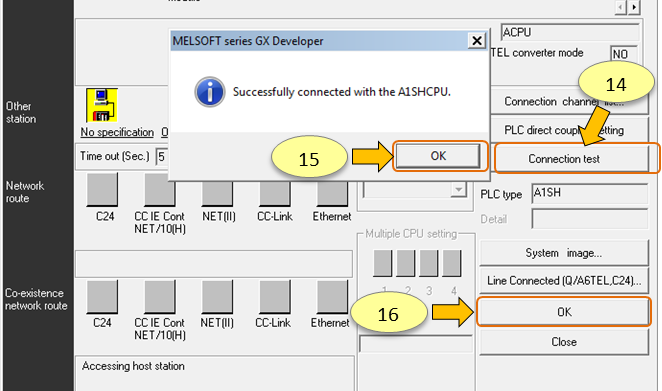Image resolution: width=662 pixels, height=391 pixels.
Task: Pick Co-existence network route Ethernet icon
Action: click(x=332, y=297)
